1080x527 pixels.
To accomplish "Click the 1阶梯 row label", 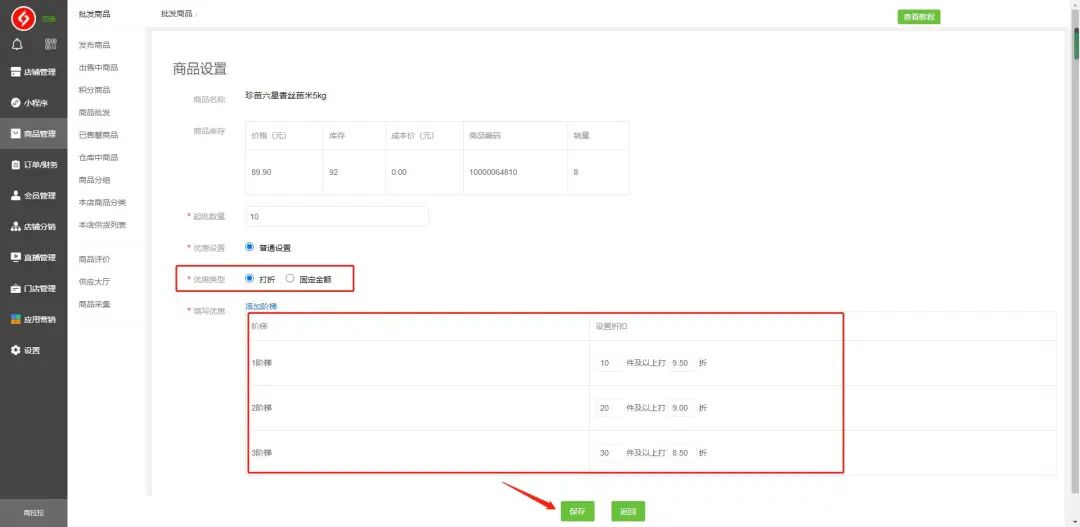I will point(262,362).
